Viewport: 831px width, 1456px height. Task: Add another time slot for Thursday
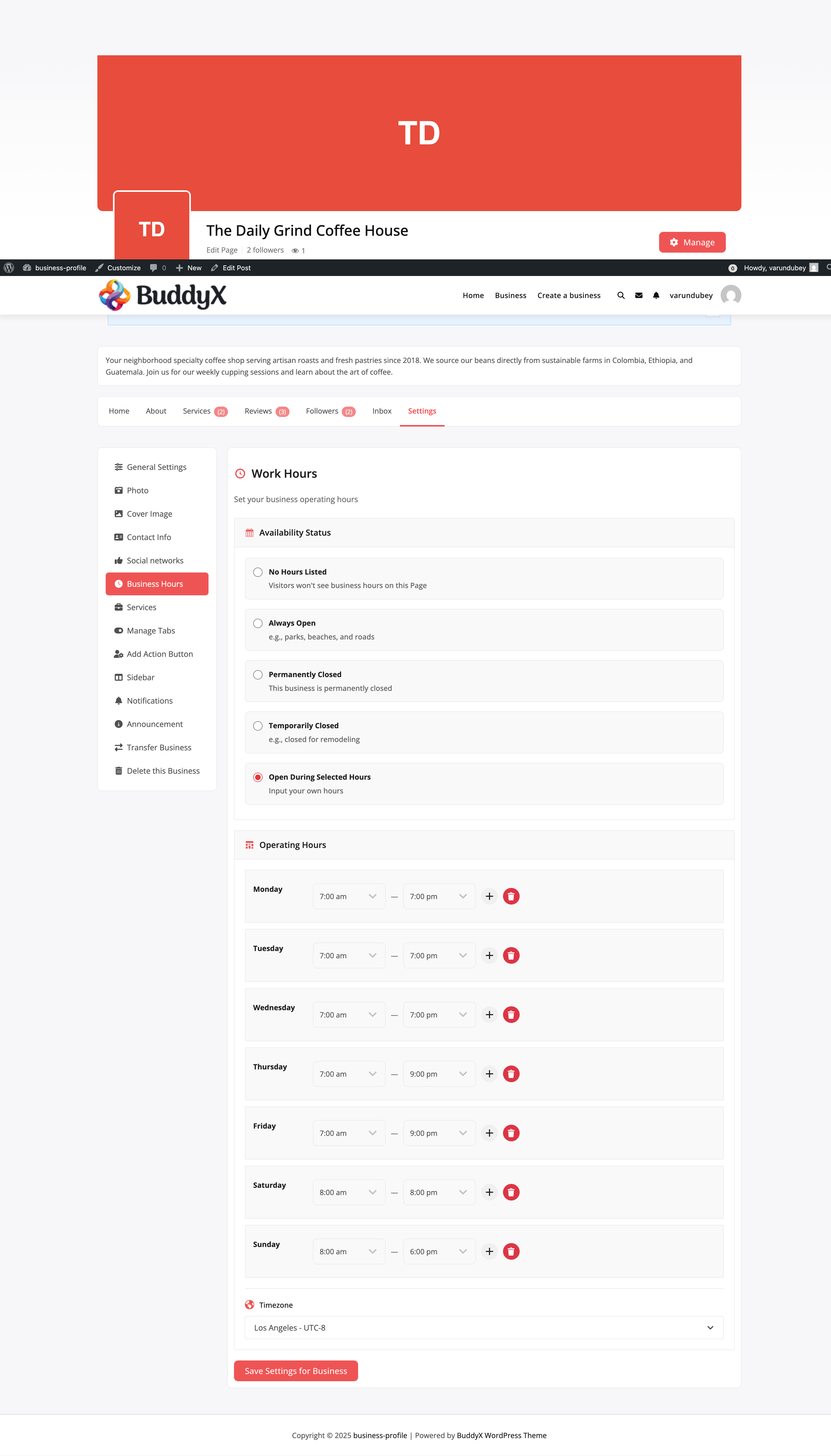489,1074
